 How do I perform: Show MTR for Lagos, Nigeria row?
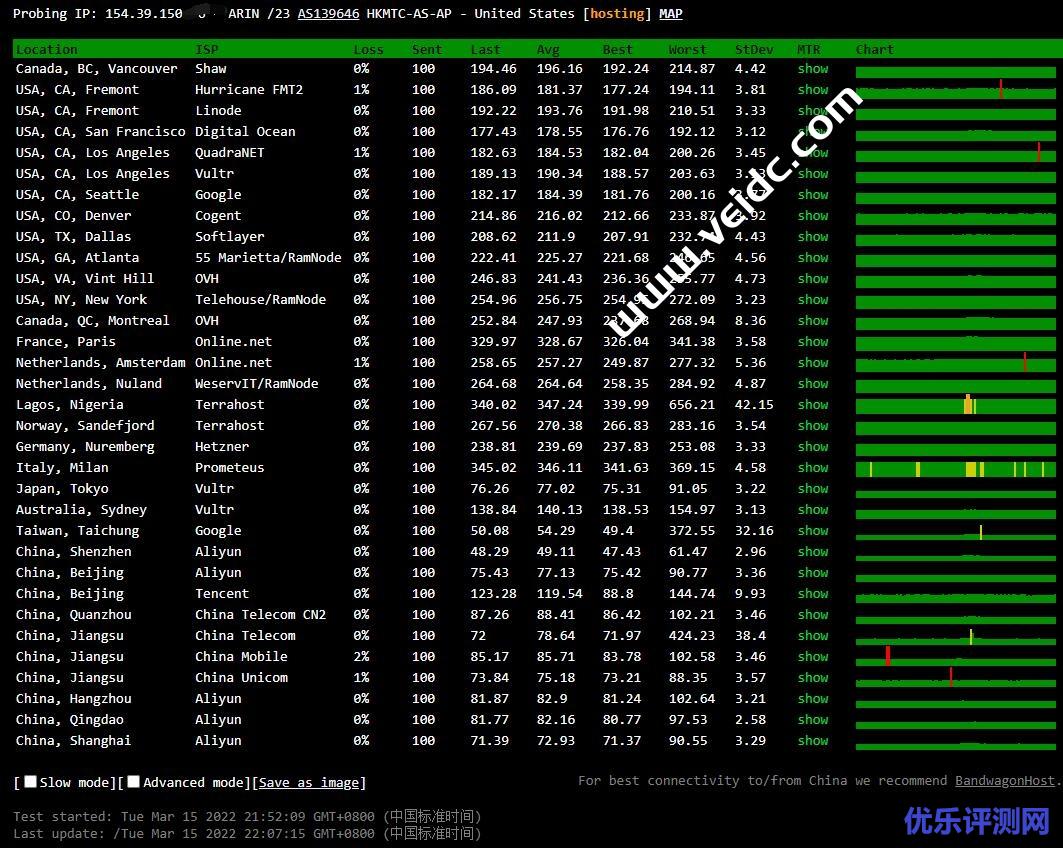click(x=813, y=405)
